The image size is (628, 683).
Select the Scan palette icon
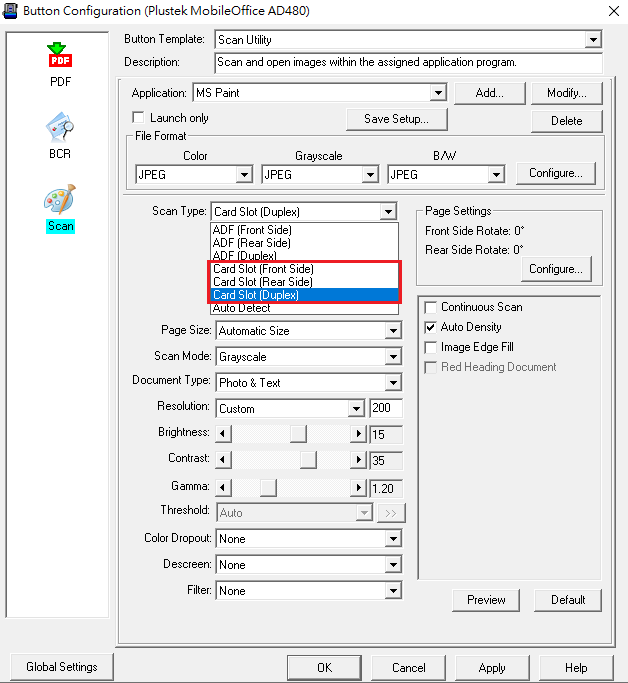pos(60,199)
